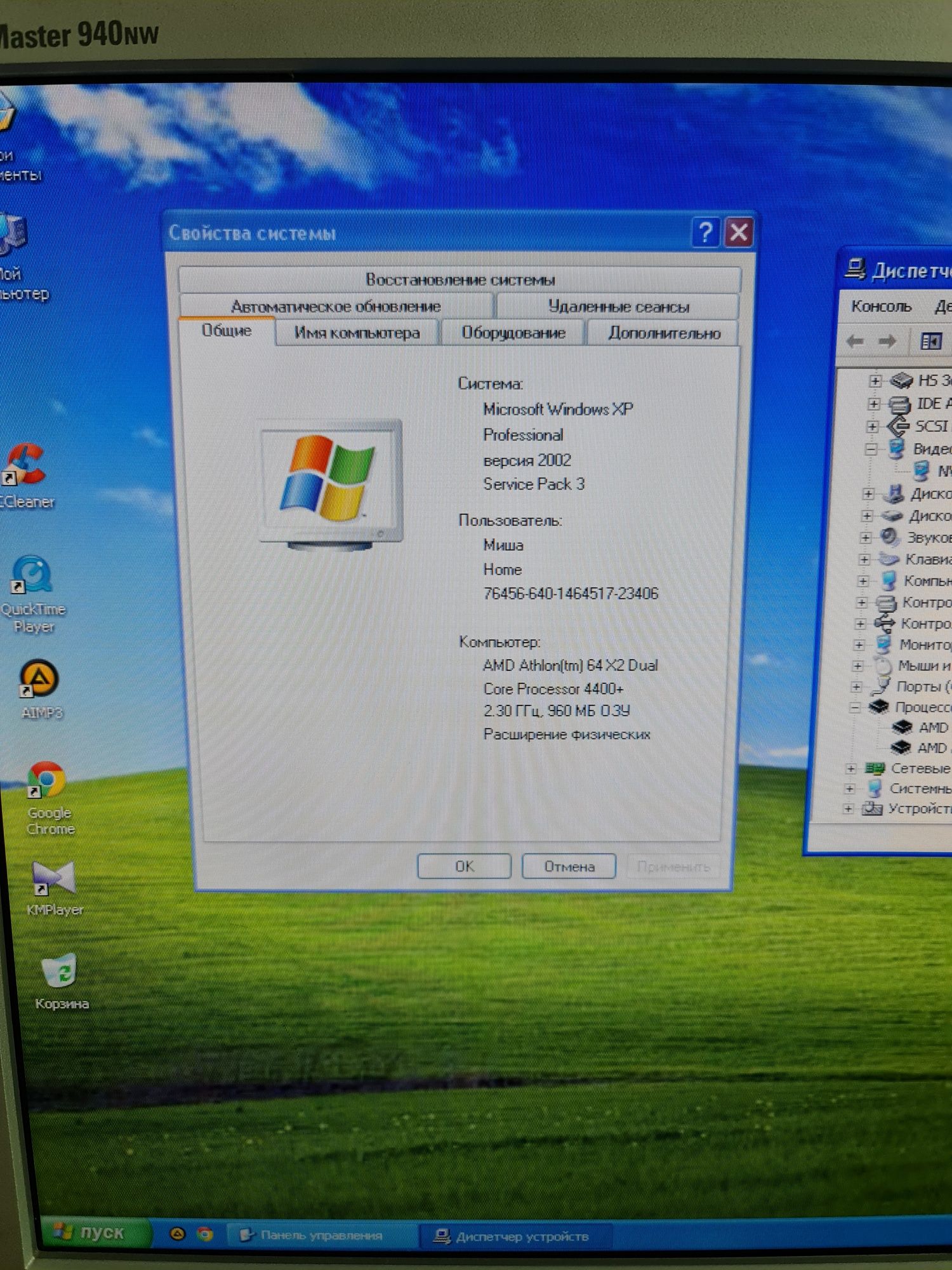Collapse the Процессоры node
Viewport: 952px width, 1270px height.
tap(856, 707)
